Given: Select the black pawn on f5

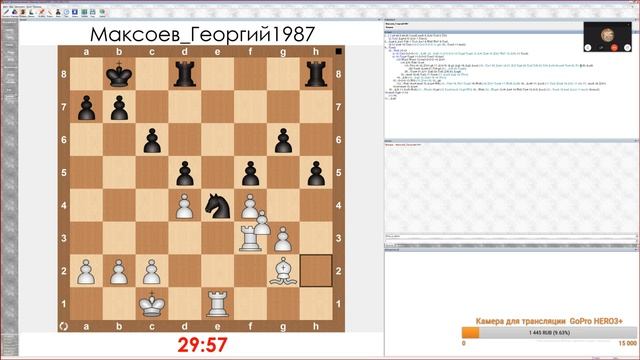Looking at the screenshot, I should tap(250, 173).
